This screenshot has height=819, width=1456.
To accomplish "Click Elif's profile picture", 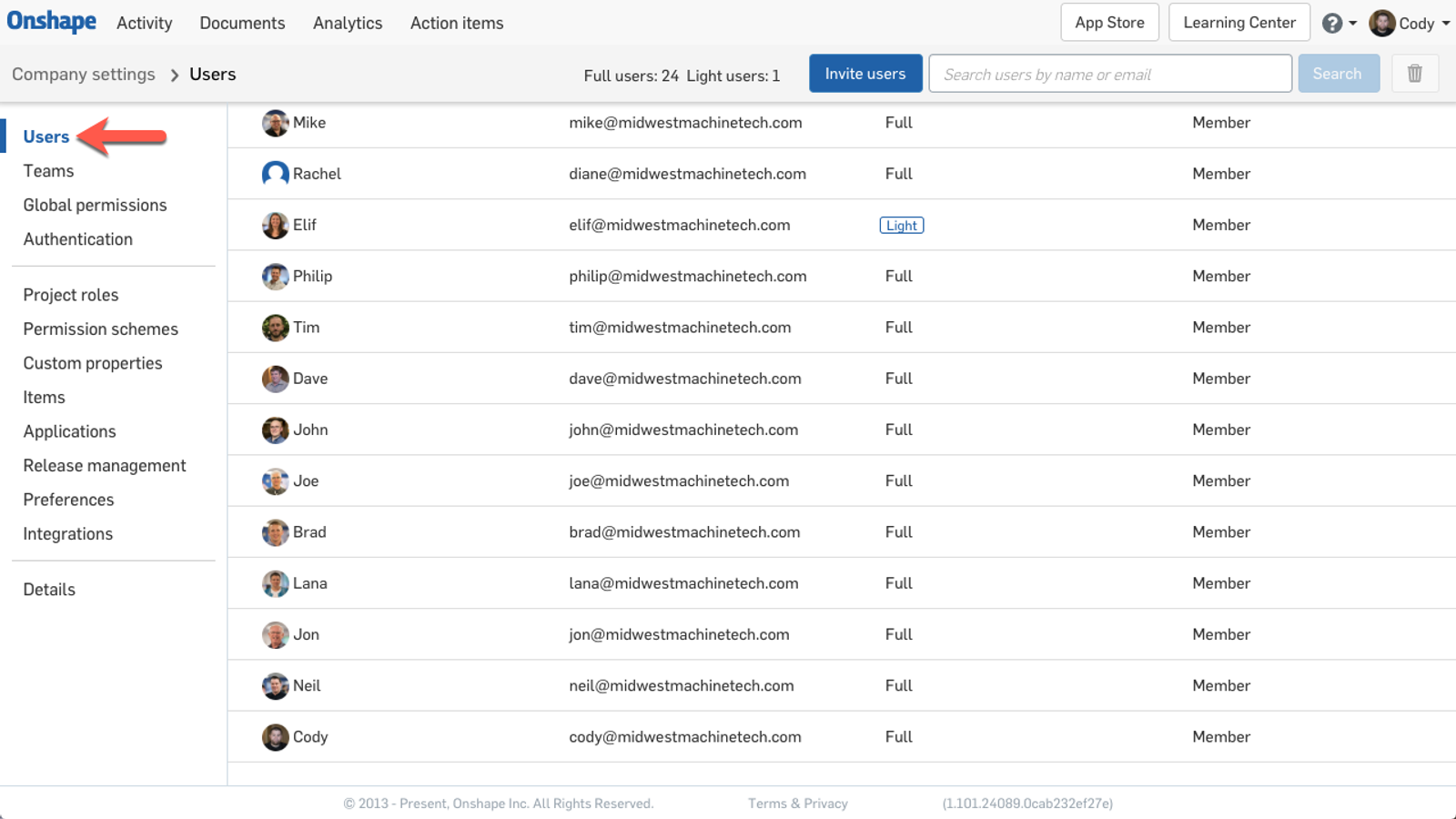I will tap(275, 225).
